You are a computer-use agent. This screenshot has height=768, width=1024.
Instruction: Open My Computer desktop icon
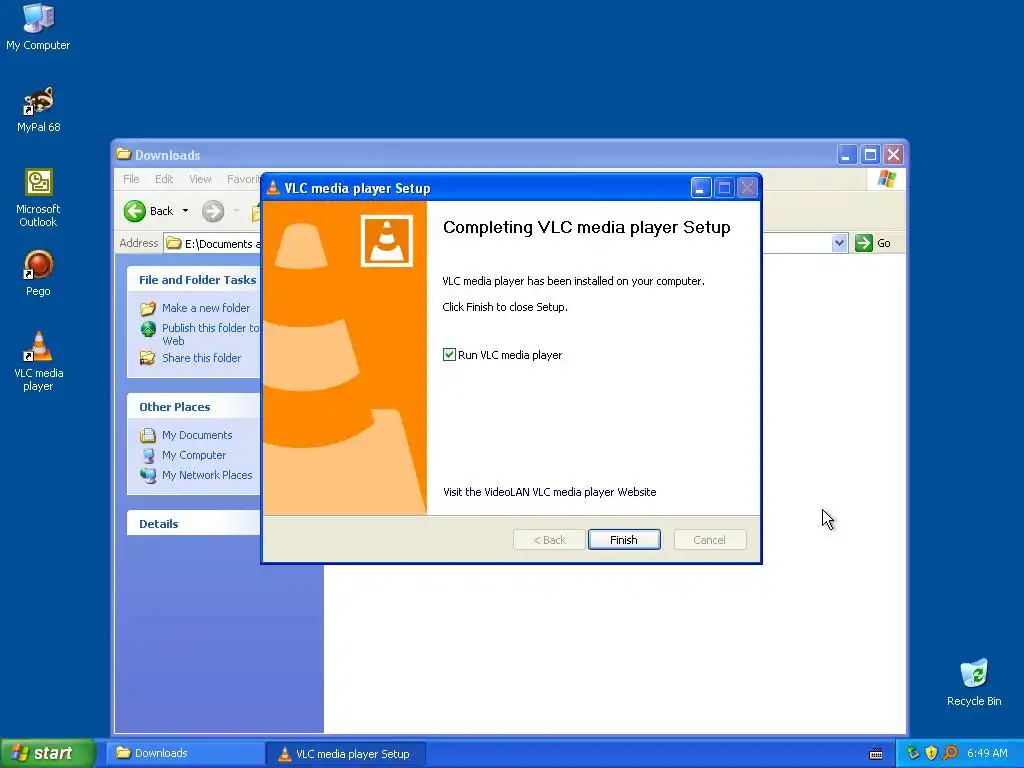pos(38,27)
